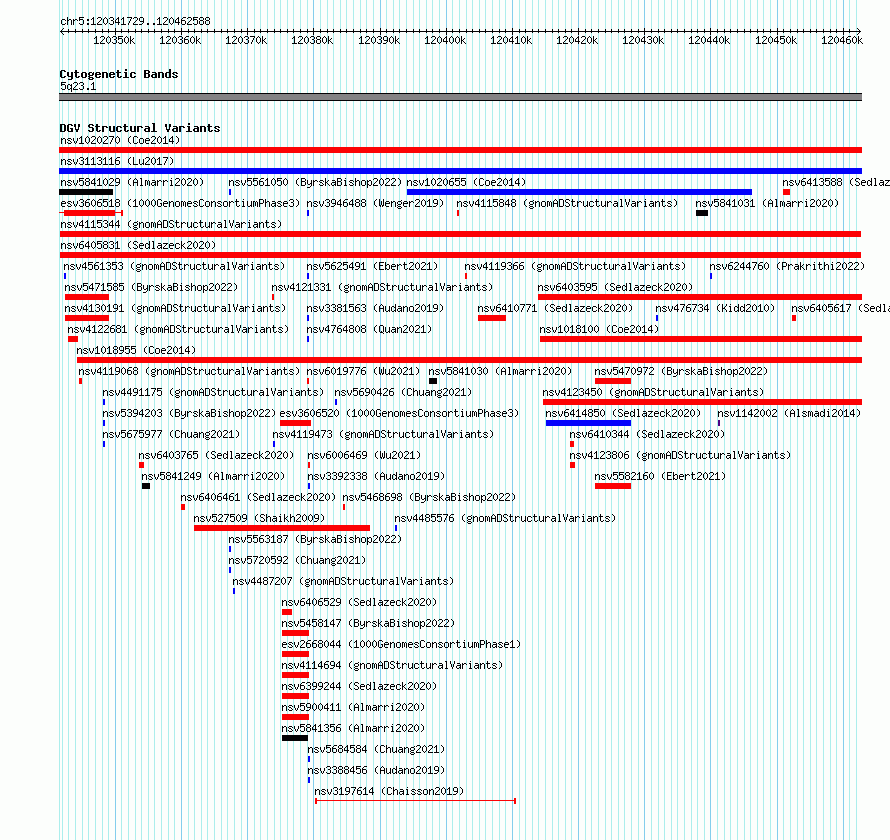
Task: Click the DGV Structural Variants track title
Action: (140, 128)
